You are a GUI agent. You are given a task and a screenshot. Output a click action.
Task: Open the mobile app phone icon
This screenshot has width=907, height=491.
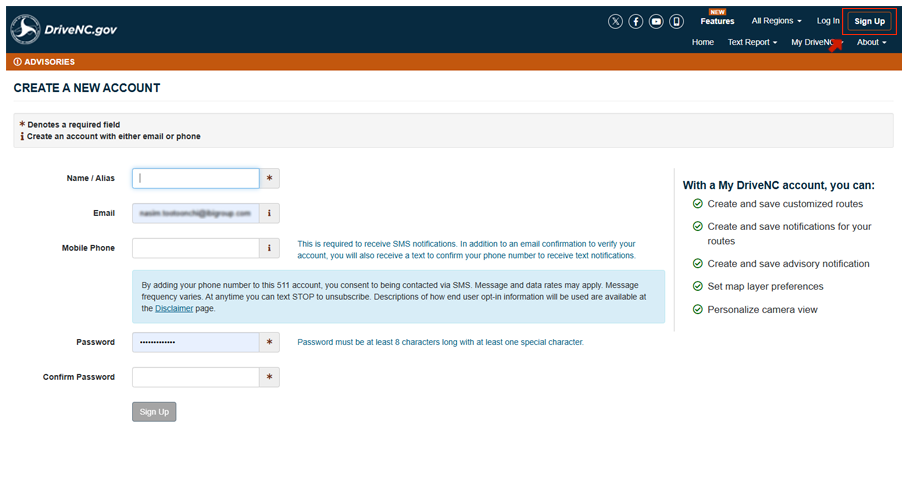[676, 21]
